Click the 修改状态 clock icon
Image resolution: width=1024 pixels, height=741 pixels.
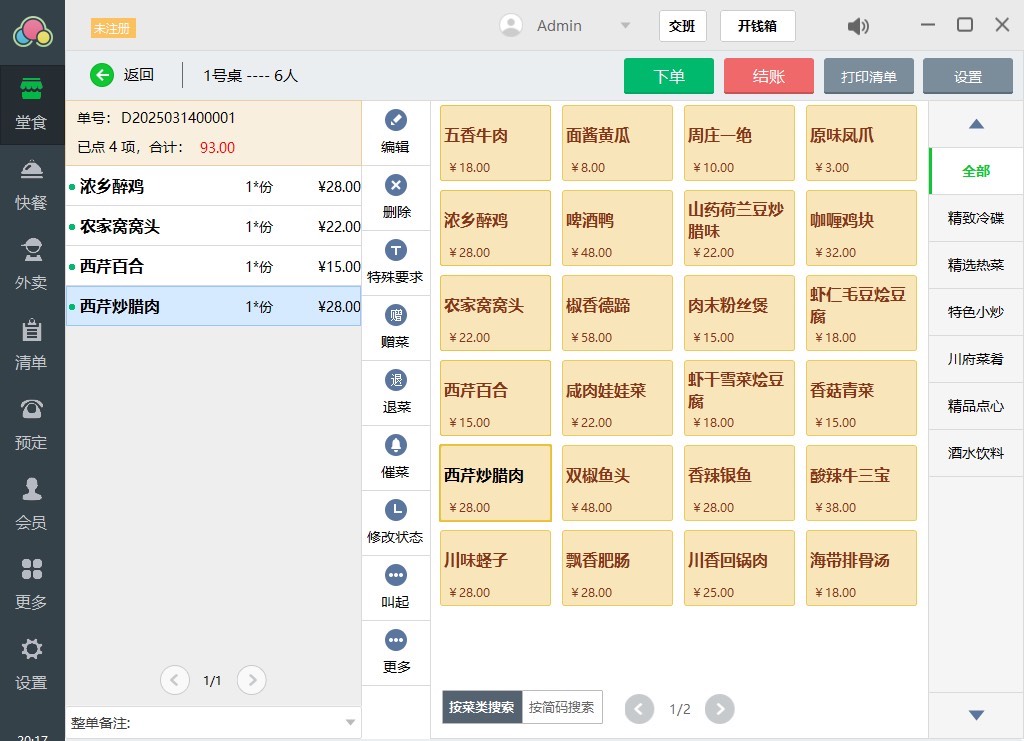396,510
